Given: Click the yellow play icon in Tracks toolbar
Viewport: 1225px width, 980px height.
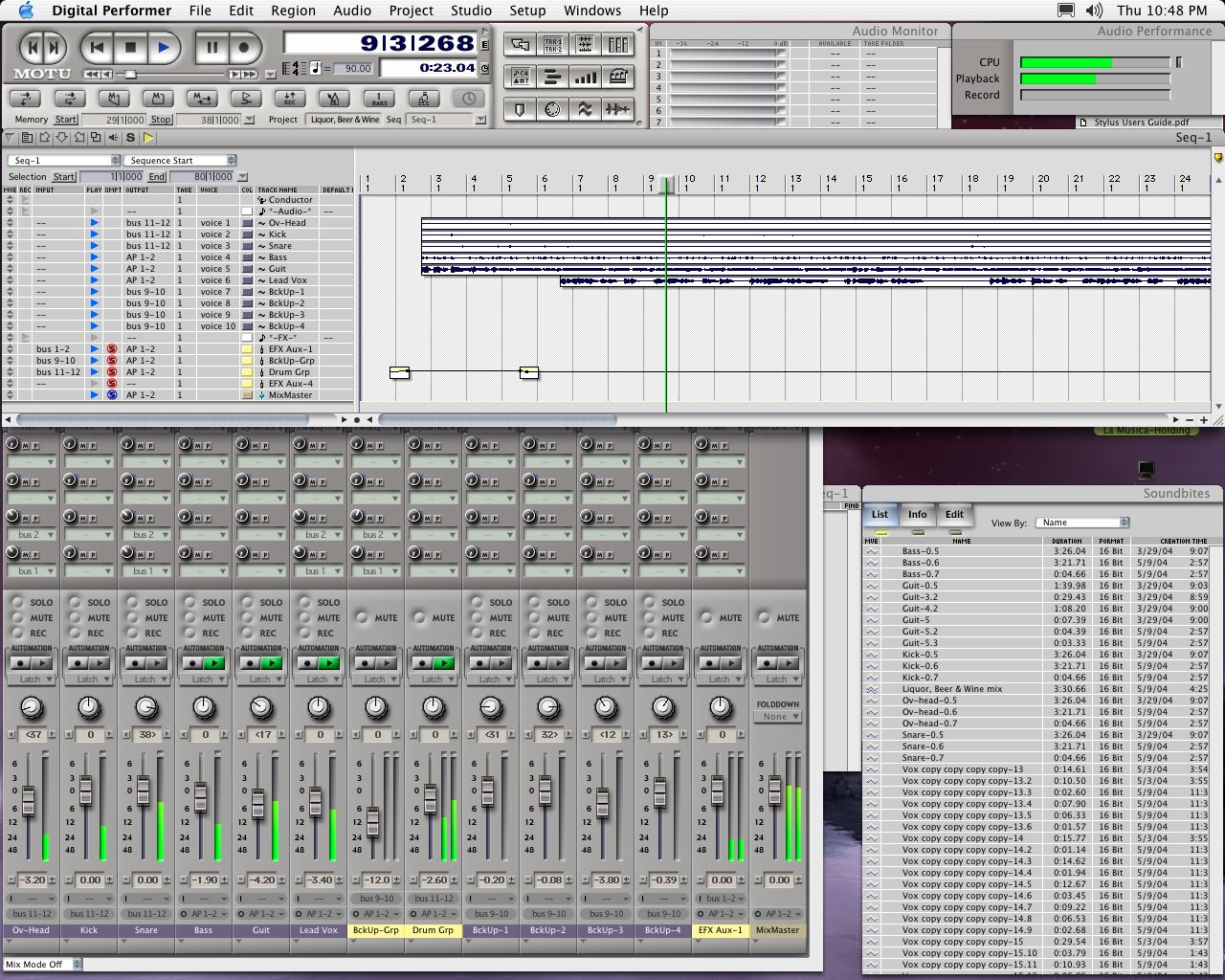Looking at the screenshot, I should pos(147,138).
